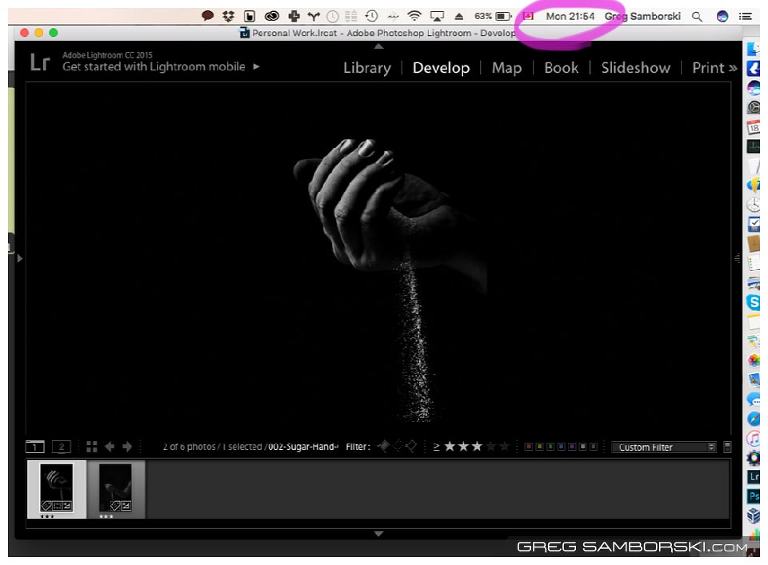Click the Wi-Fi status icon
Image resolution: width=768 pixels, height=565 pixels.
click(x=414, y=16)
